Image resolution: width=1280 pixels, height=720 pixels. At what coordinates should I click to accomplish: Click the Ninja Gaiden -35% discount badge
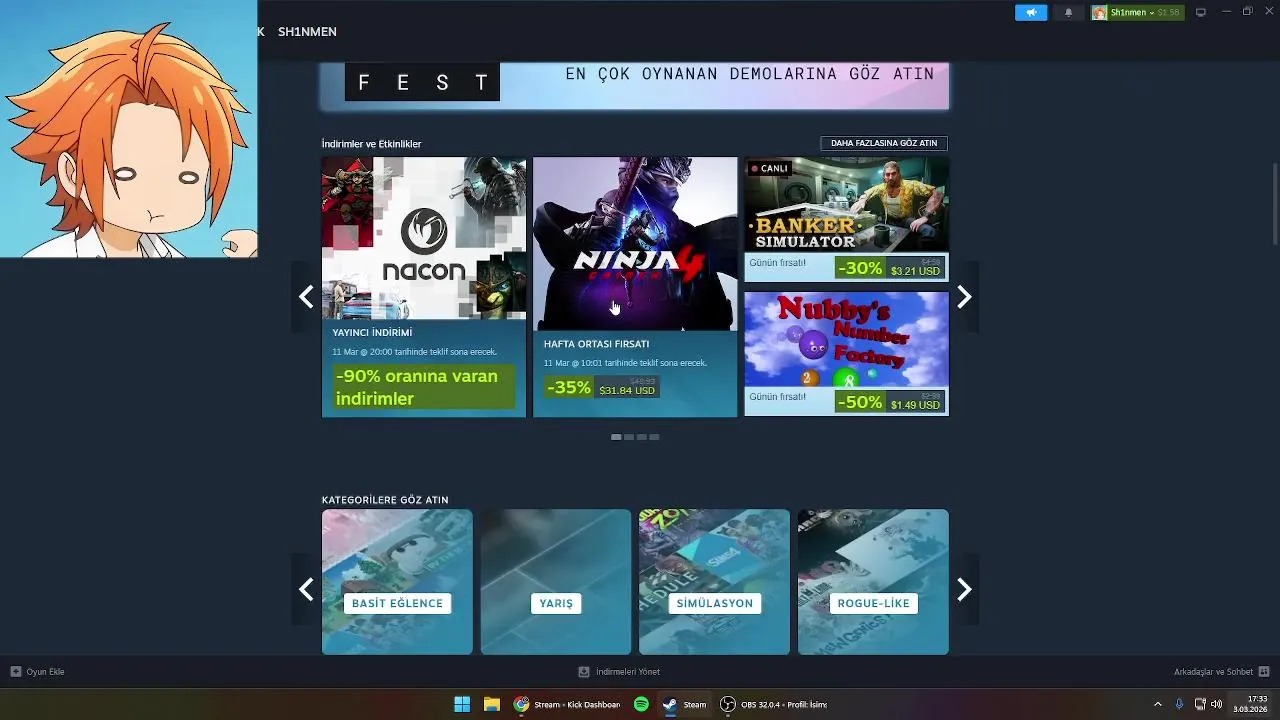point(569,387)
